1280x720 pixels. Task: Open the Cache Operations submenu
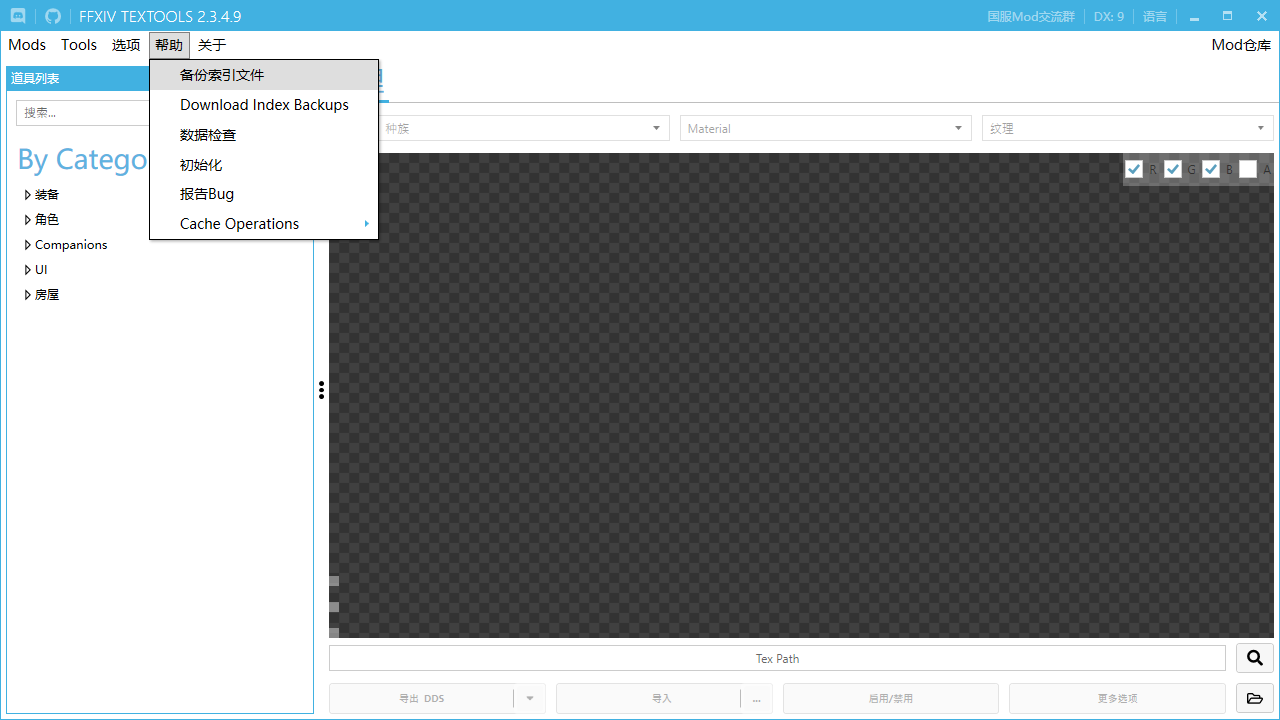point(264,224)
